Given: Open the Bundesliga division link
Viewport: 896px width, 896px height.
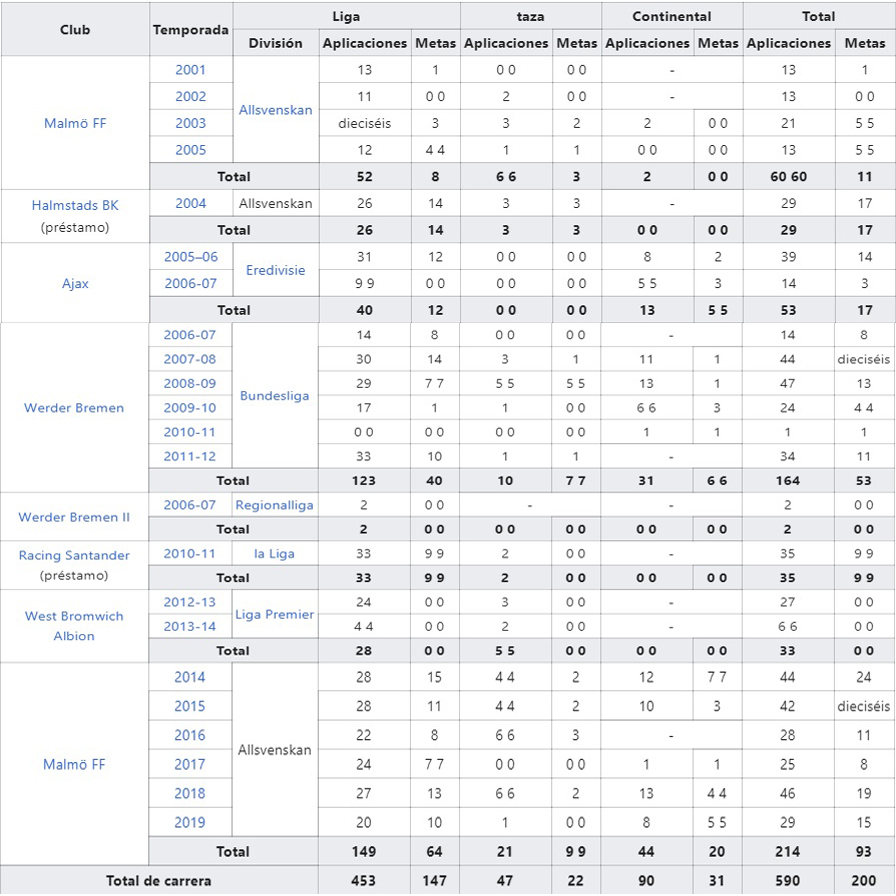Looking at the screenshot, I should tap(275, 396).
